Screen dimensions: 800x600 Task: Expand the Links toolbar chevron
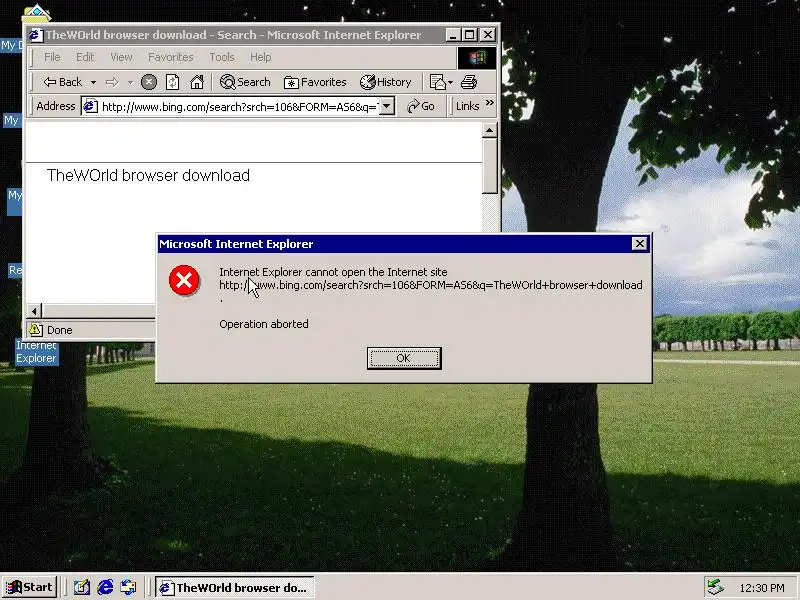(x=490, y=103)
